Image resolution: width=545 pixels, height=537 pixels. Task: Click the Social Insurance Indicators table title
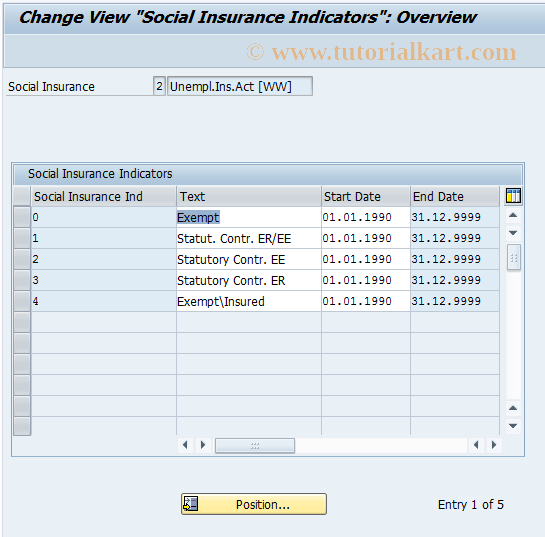point(100,173)
